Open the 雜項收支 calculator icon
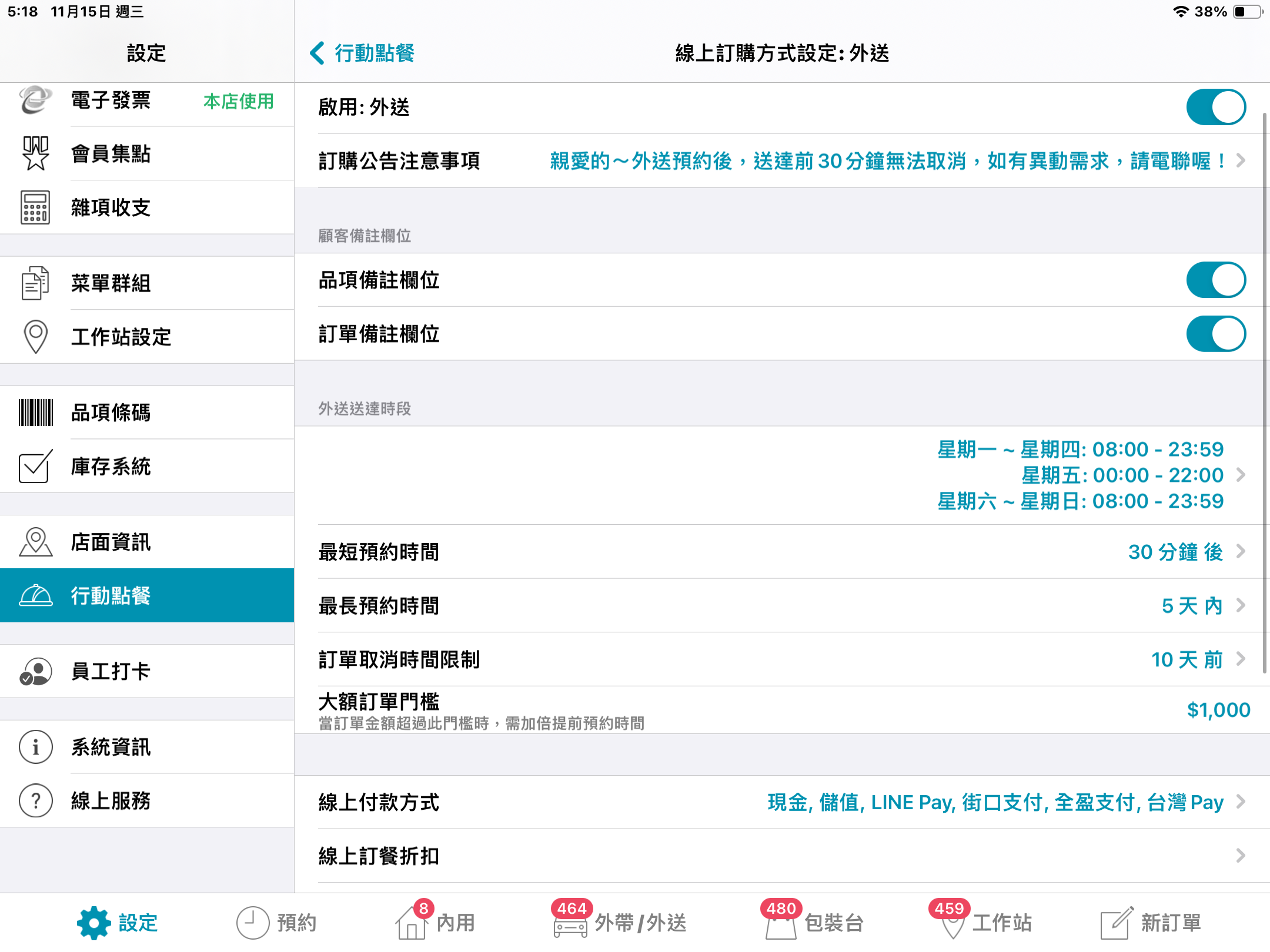 (35, 207)
